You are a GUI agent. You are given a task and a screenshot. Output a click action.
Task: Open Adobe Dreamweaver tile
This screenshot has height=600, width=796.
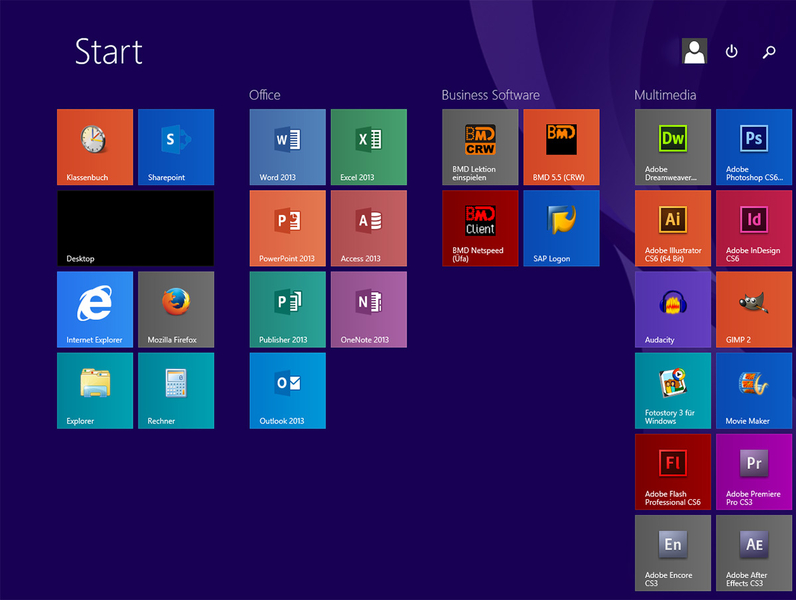coord(673,147)
